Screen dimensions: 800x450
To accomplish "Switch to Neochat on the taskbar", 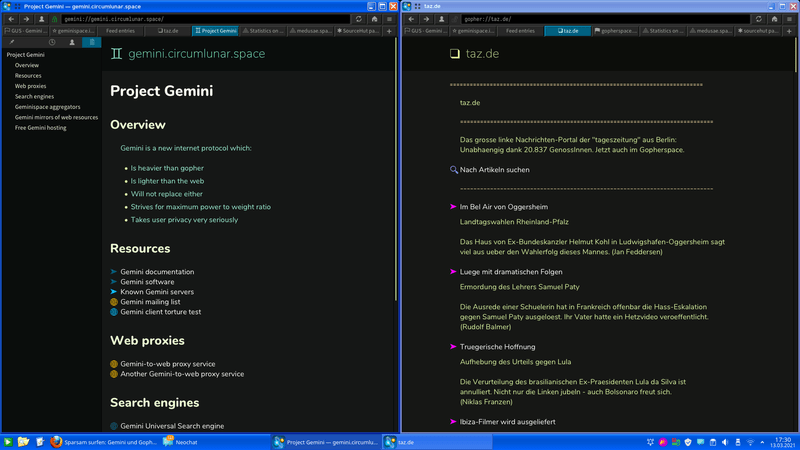I will 180,442.
